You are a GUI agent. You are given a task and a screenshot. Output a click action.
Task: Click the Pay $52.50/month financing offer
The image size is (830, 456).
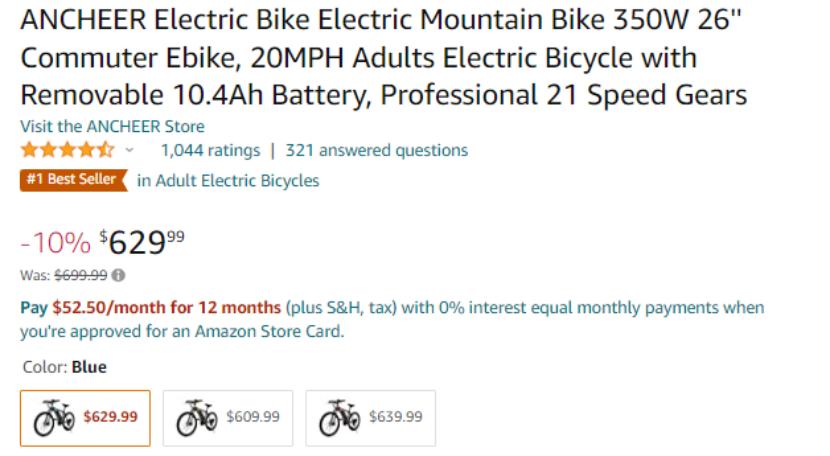click(x=150, y=308)
